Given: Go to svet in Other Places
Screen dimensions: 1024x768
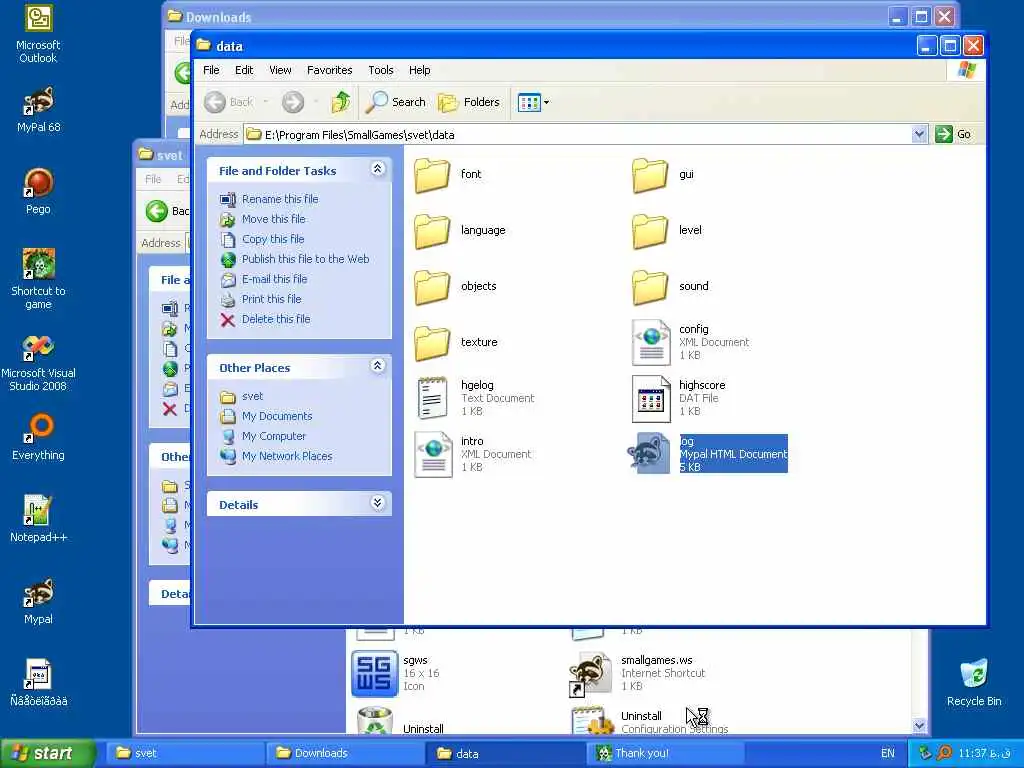Looking at the screenshot, I should tap(252, 396).
